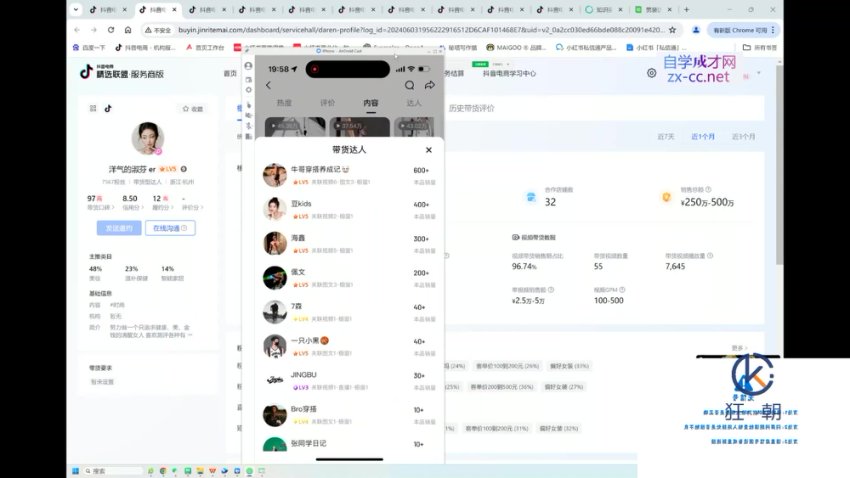This screenshot has width=850, height=478.
Task: Click the Windows Start button
Action: 78,470
